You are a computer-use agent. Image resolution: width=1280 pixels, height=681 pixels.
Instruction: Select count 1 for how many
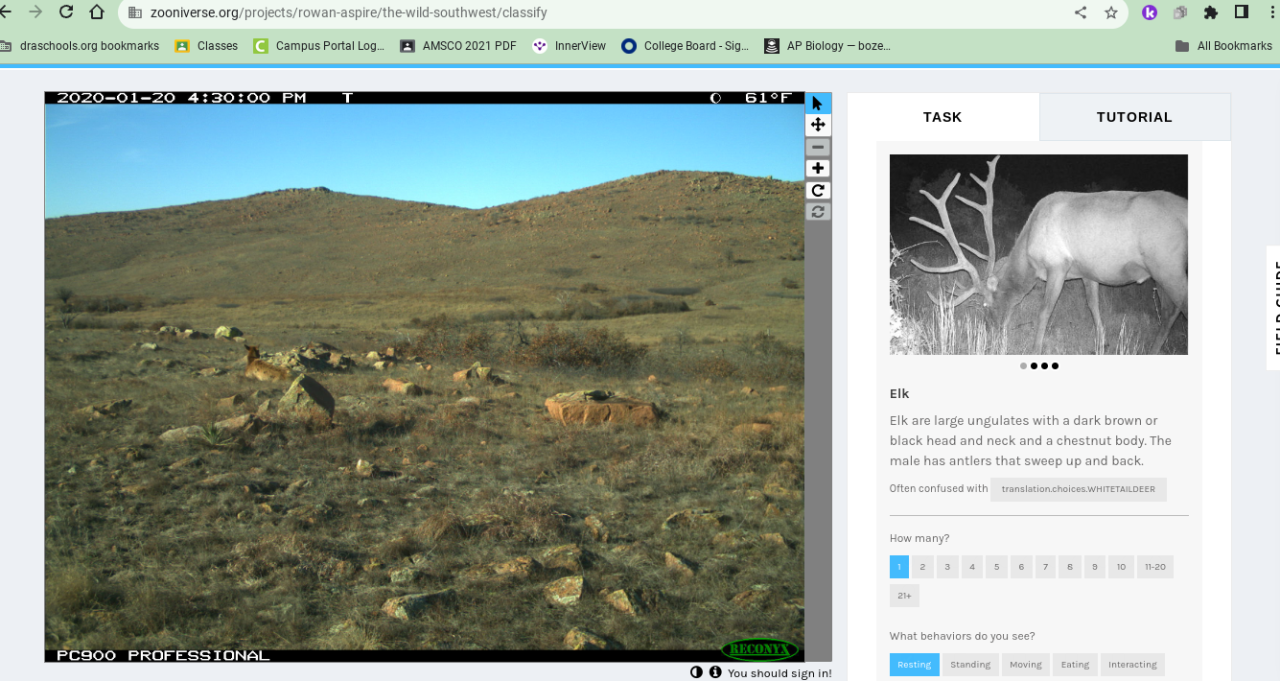(x=899, y=567)
